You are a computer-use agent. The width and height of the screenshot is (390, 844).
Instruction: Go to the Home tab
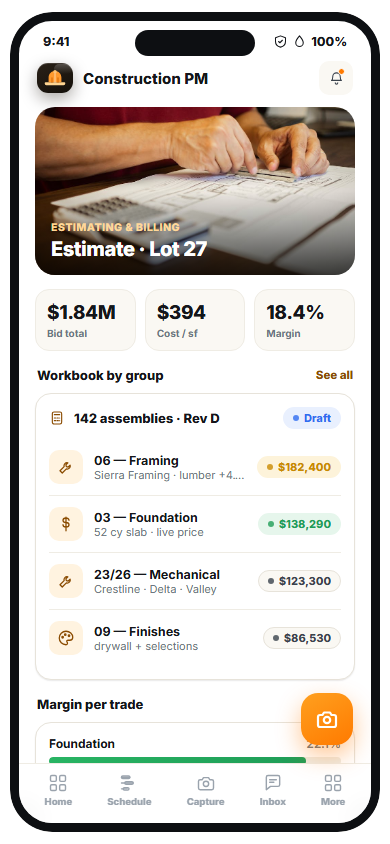click(x=58, y=790)
